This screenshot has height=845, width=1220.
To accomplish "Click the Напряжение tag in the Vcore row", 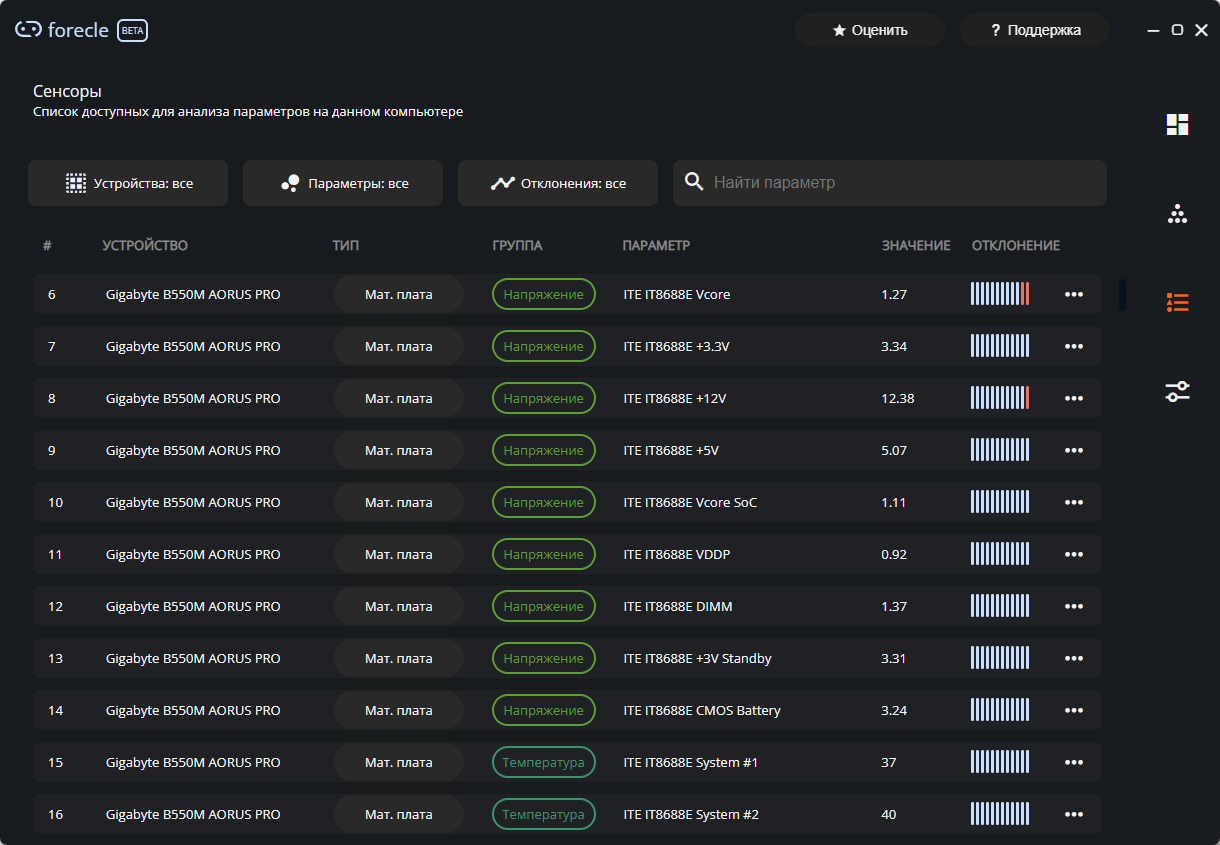I will point(543,294).
